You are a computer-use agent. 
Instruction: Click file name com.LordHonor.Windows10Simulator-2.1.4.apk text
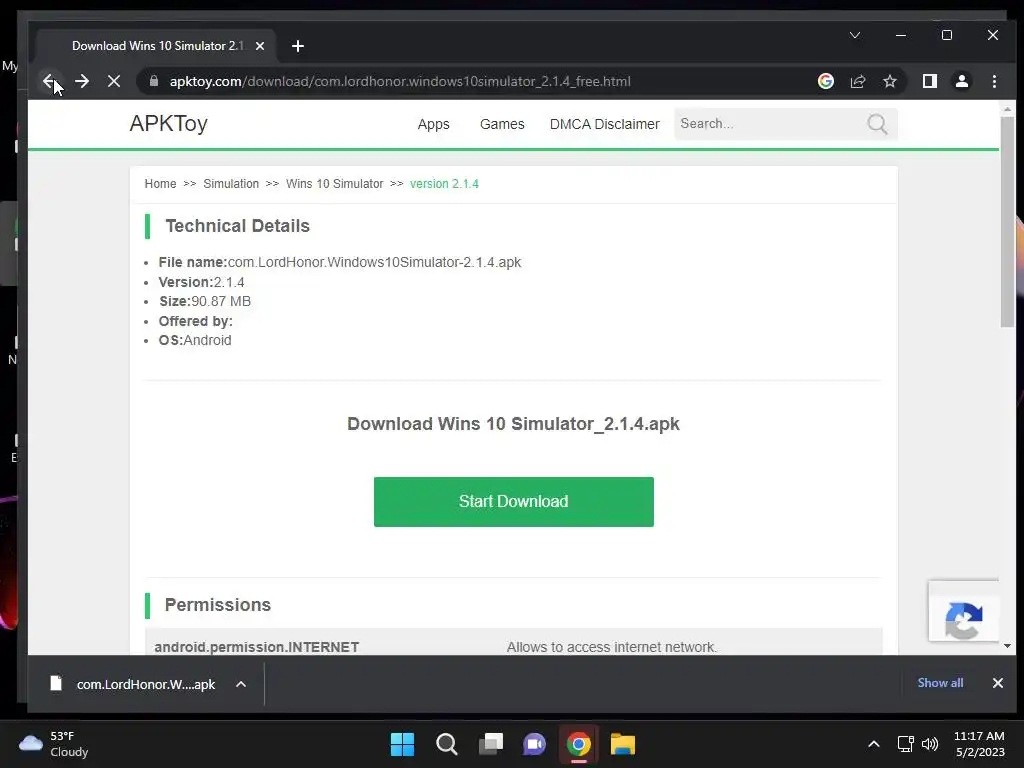[x=374, y=263]
